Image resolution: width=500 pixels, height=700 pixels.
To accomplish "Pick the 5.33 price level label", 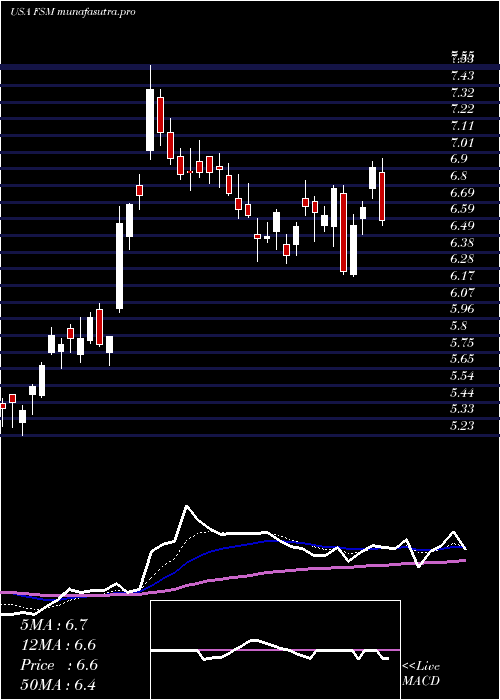I will click(462, 409).
